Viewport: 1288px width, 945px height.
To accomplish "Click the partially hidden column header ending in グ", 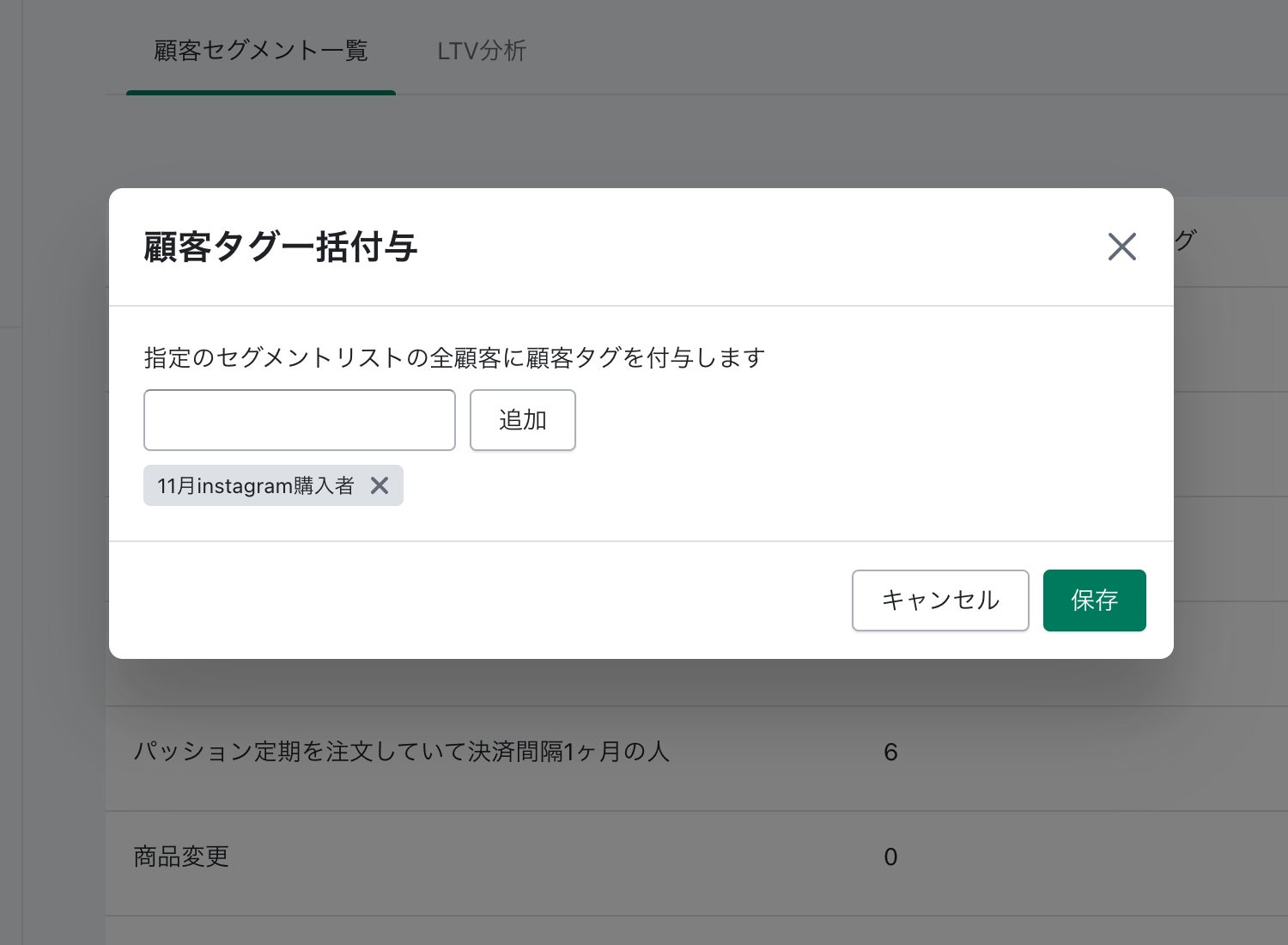I will coord(1185,241).
